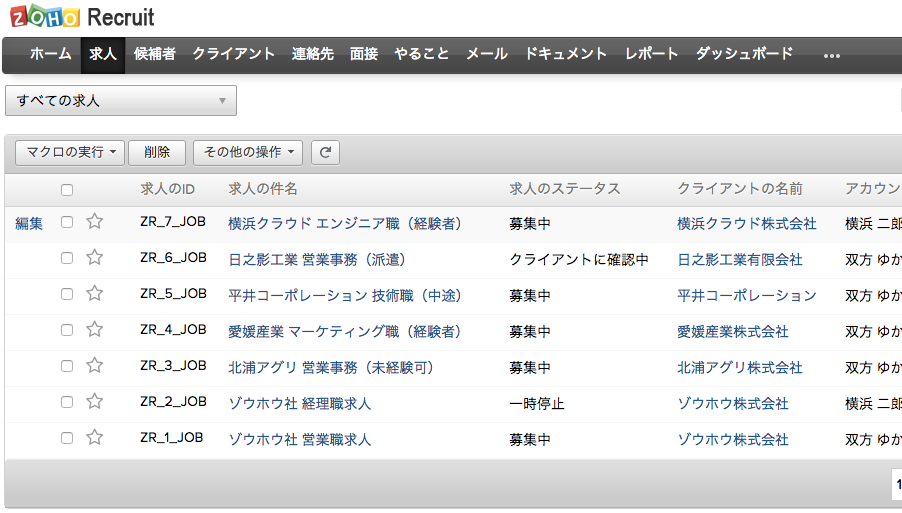Check the box for ZR_4_JOB
Image resolution: width=902 pixels, height=513 pixels.
coord(67,330)
